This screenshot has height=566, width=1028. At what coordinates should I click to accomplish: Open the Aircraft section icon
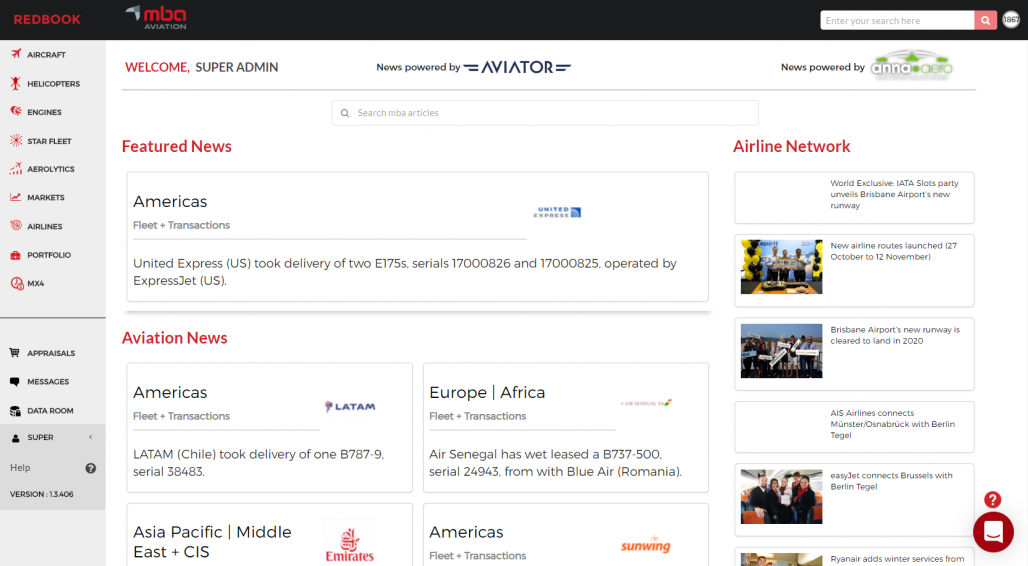coord(16,54)
